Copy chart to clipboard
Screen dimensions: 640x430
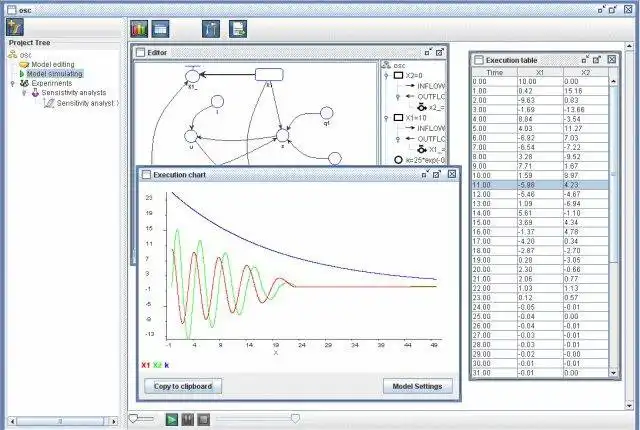[x=183, y=386]
